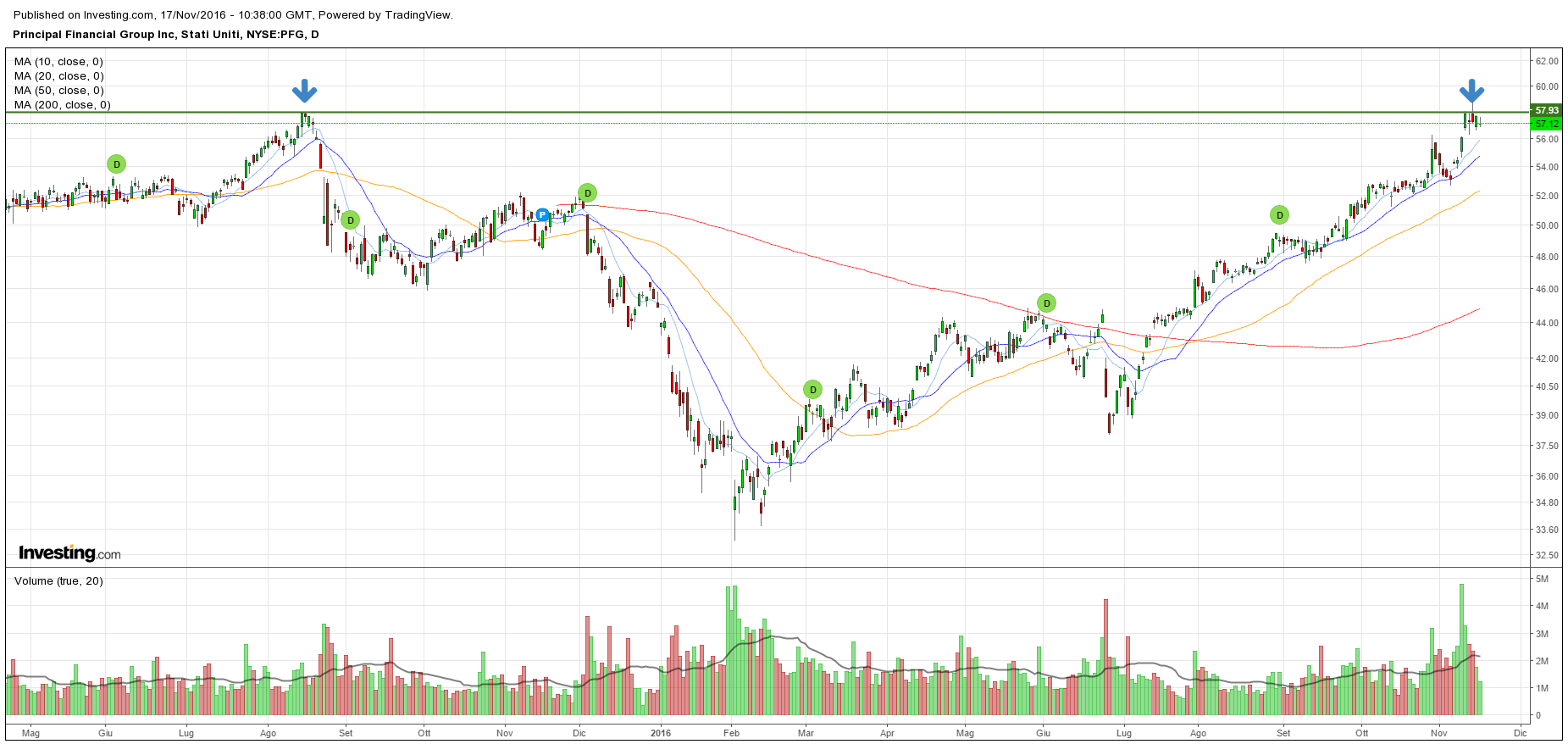Image resolution: width=1568 pixels, height=744 pixels.
Task: Click the chart title 'Principal Financial Group Inc'
Action: point(94,35)
